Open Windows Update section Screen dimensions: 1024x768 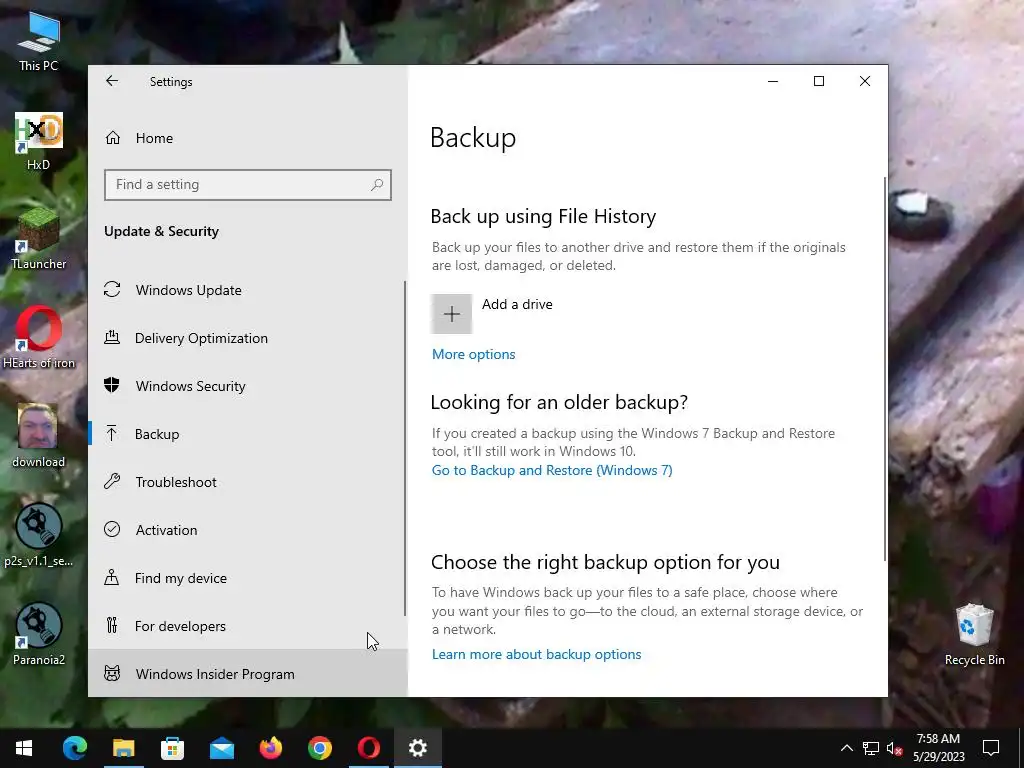click(248, 290)
